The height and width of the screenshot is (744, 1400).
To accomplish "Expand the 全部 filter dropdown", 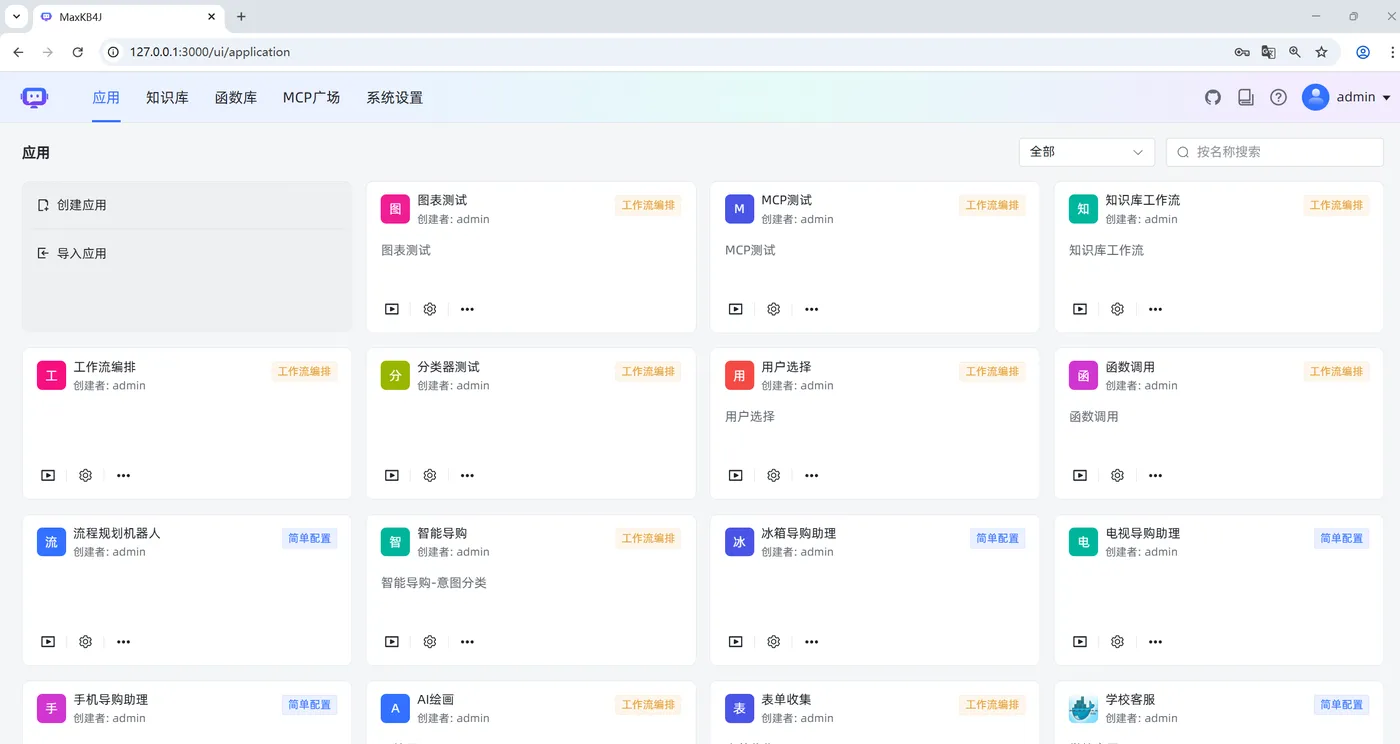I will pyautogui.click(x=1086, y=152).
